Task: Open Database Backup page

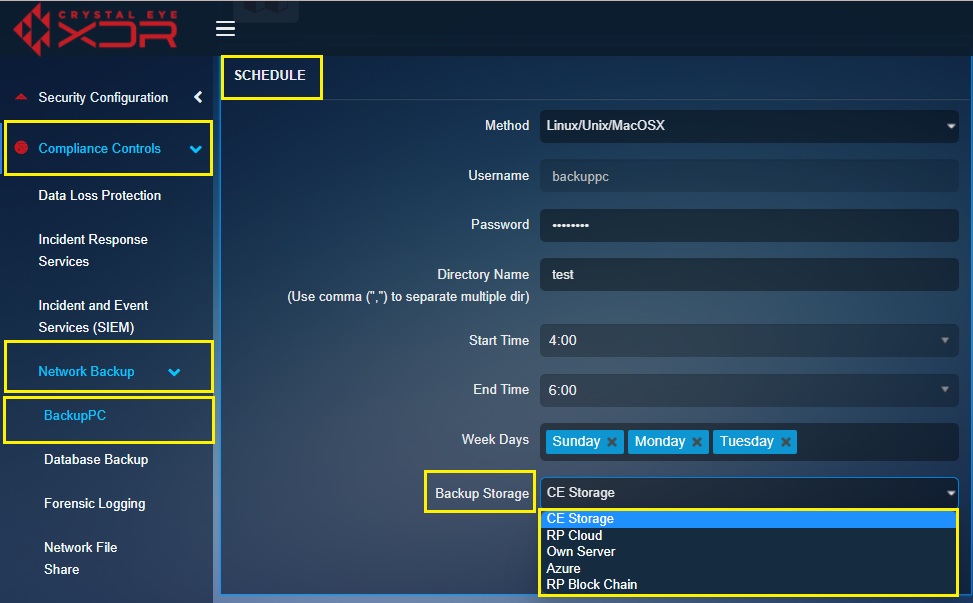Action: click(96, 460)
